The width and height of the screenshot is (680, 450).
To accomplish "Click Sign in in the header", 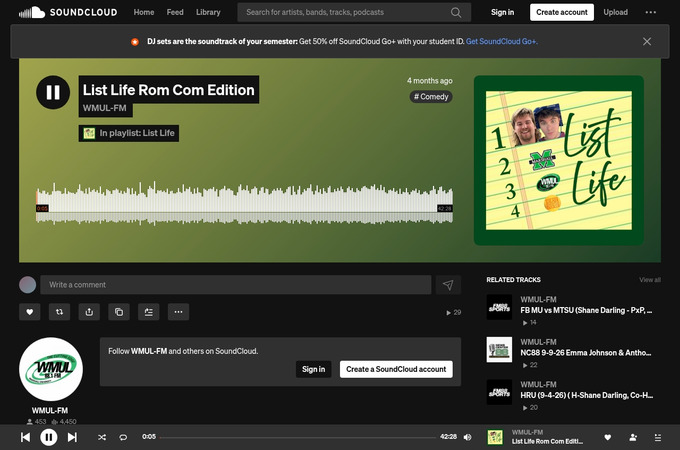I will [502, 12].
